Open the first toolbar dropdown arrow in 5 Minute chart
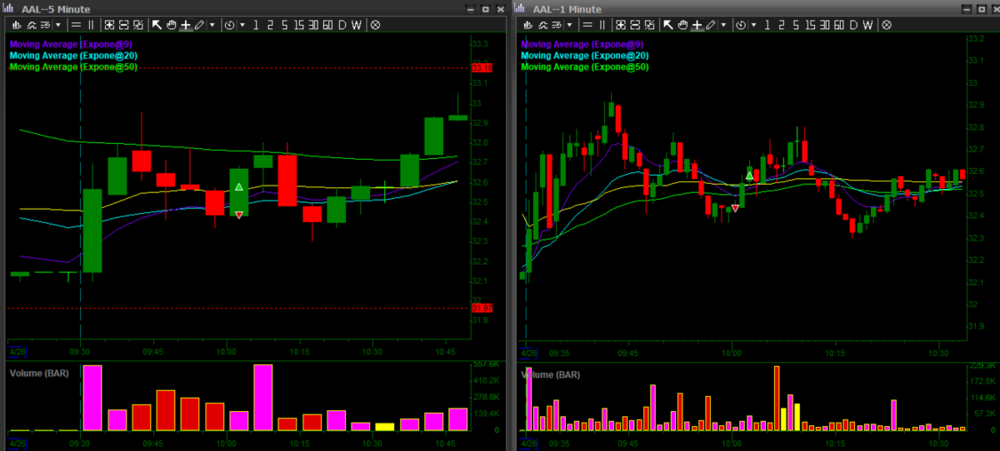The image size is (1000, 451). pyautogui.click(x=57, y=24)
